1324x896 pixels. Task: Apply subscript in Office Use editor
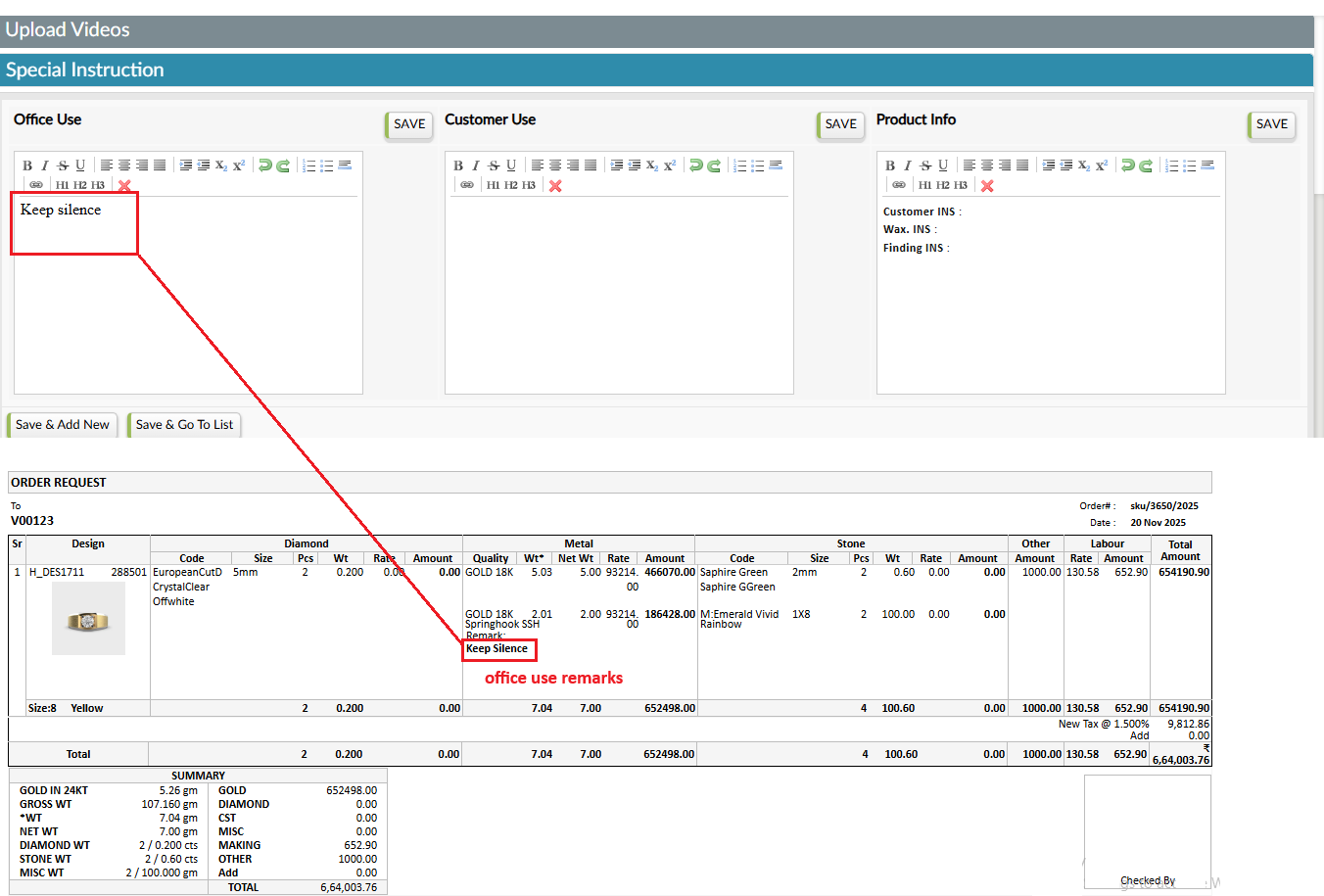pyautogui.click(x=221, y=165)
